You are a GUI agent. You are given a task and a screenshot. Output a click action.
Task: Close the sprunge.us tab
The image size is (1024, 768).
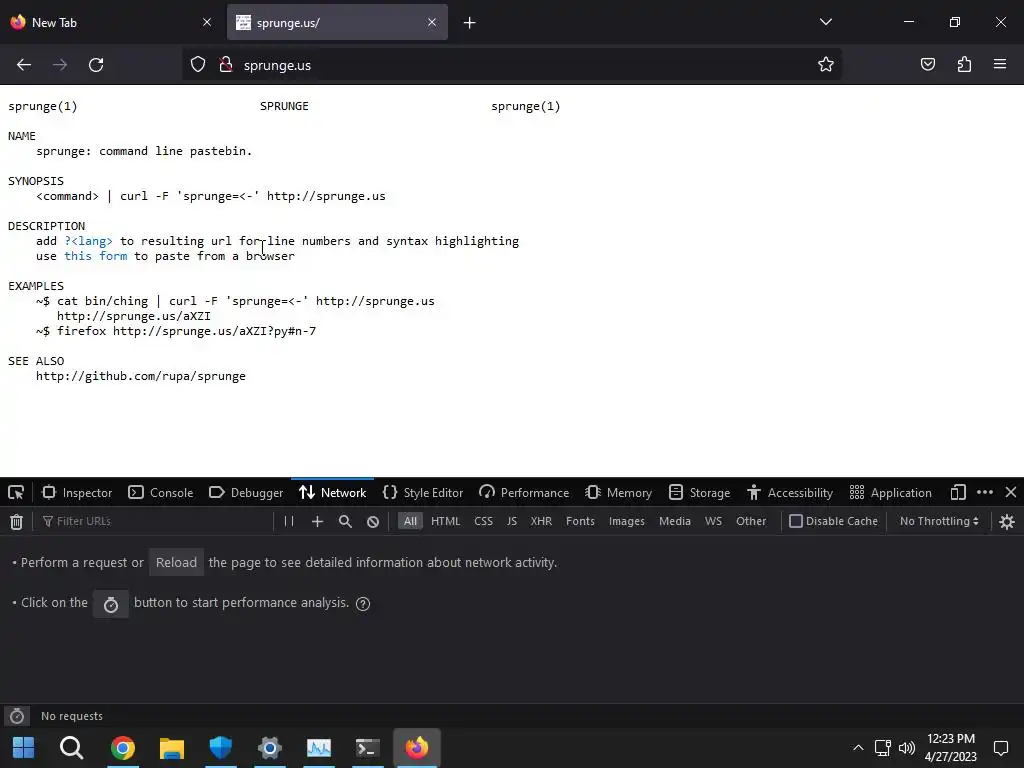point(432,22)
